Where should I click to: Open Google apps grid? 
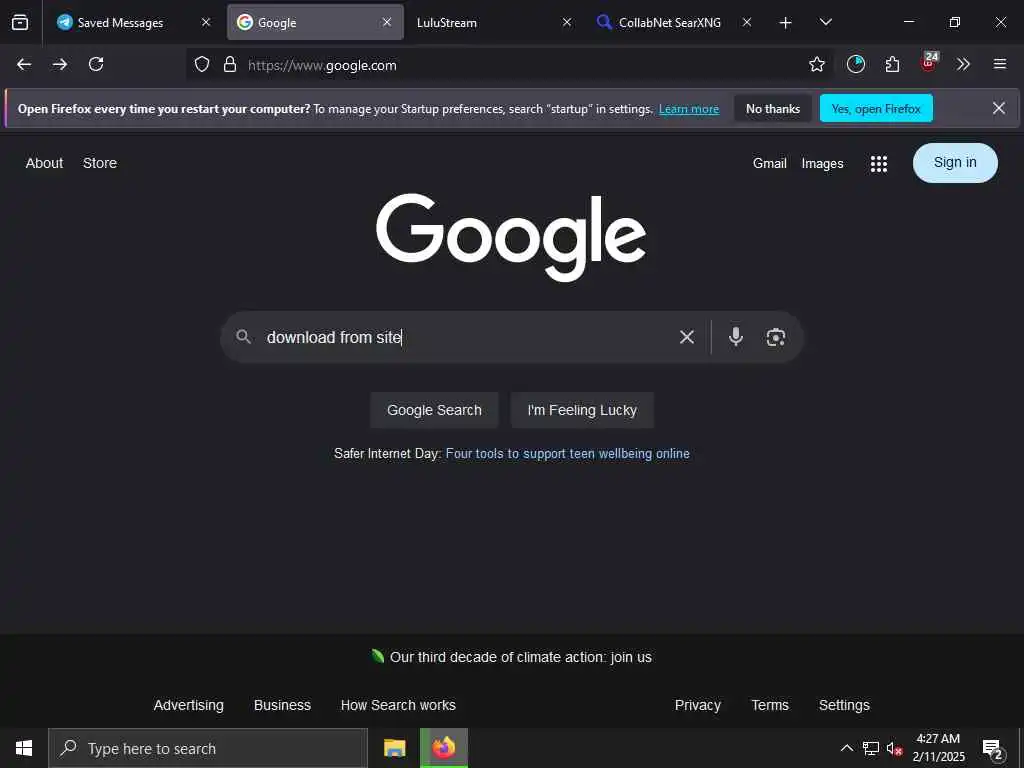pyautogui.click(x=878, y=164)
